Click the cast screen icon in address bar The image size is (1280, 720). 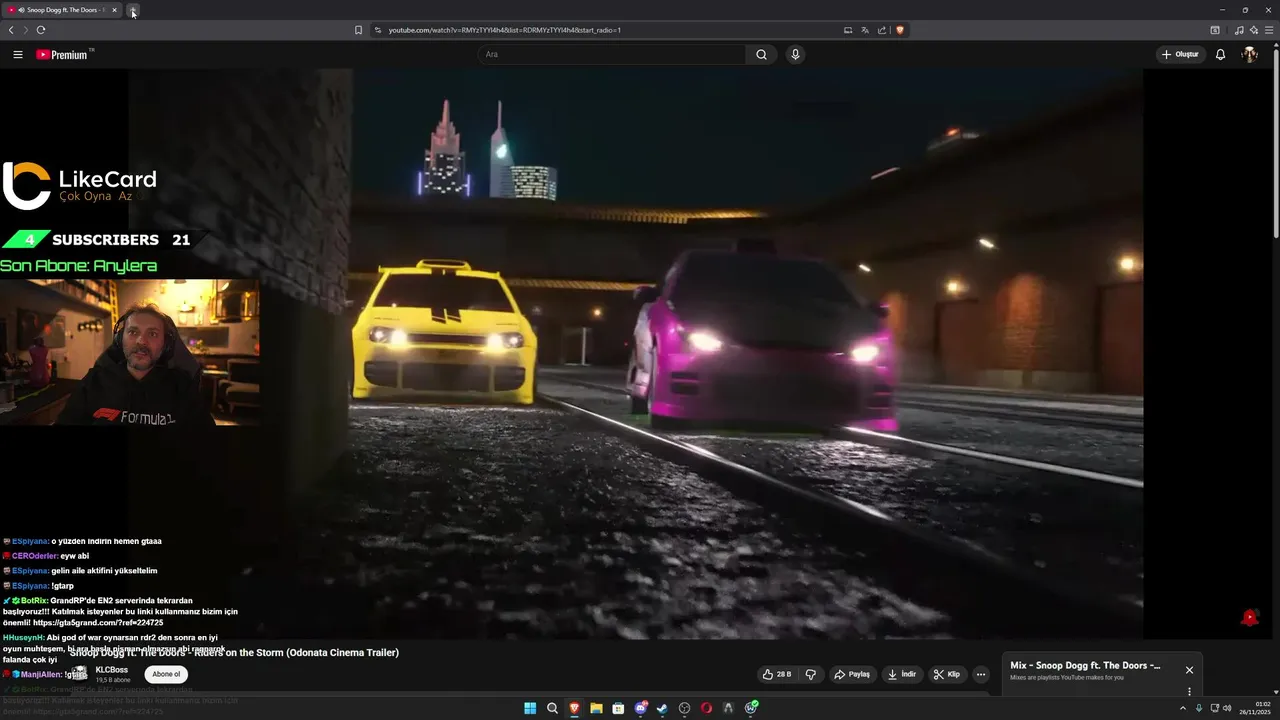(848, 30)
